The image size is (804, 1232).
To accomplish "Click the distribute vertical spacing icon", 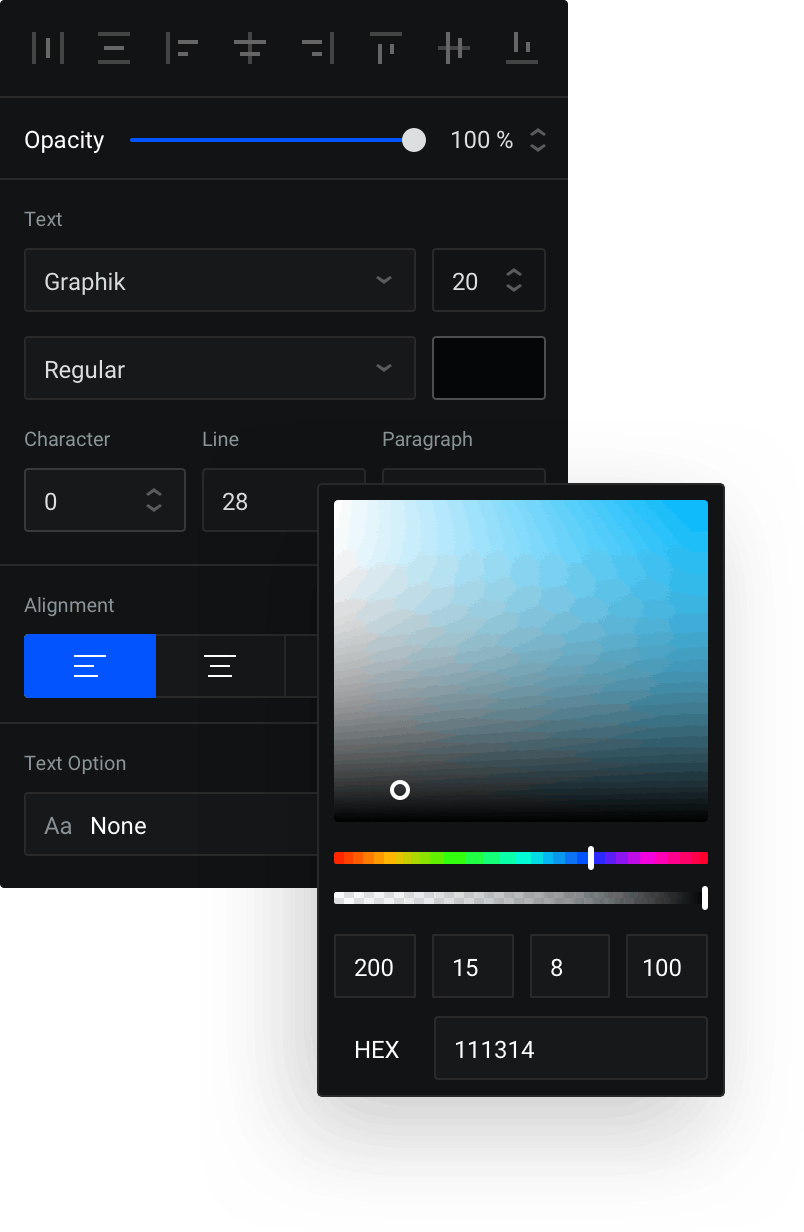I will coord(114,48).
